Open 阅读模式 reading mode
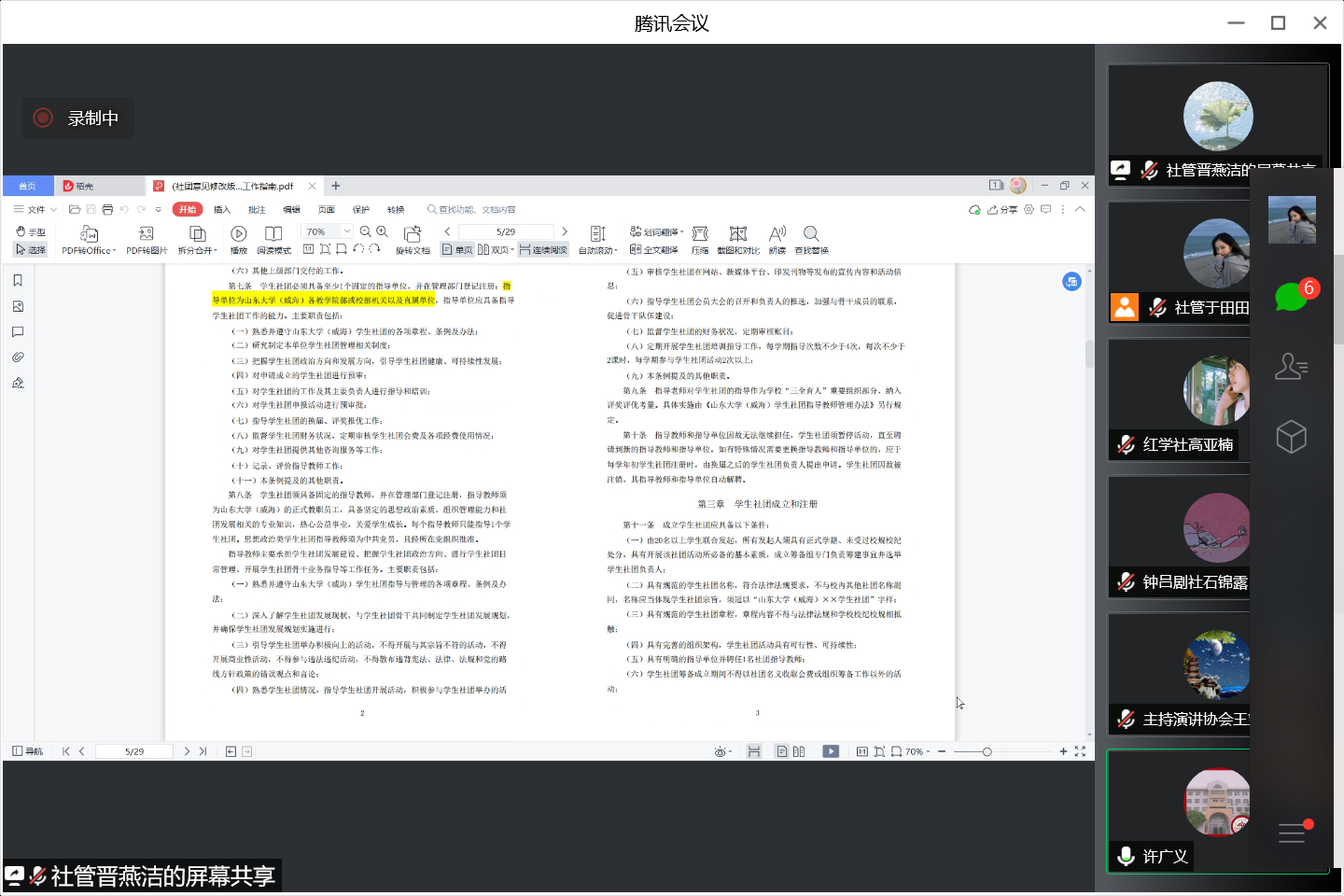1344x896 pixels. (x=273, y=233)
